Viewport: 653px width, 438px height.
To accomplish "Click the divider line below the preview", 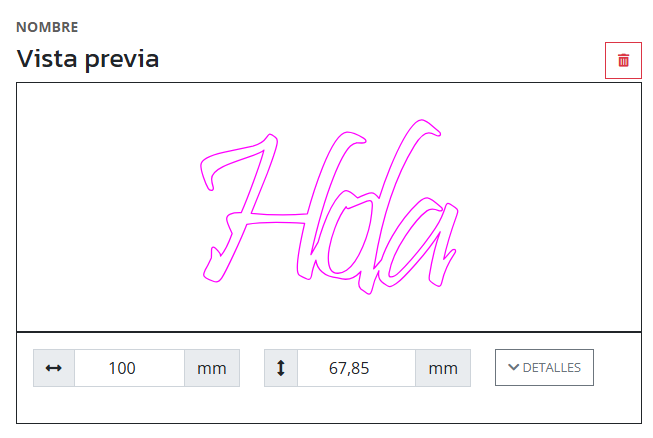I will 328,331.
